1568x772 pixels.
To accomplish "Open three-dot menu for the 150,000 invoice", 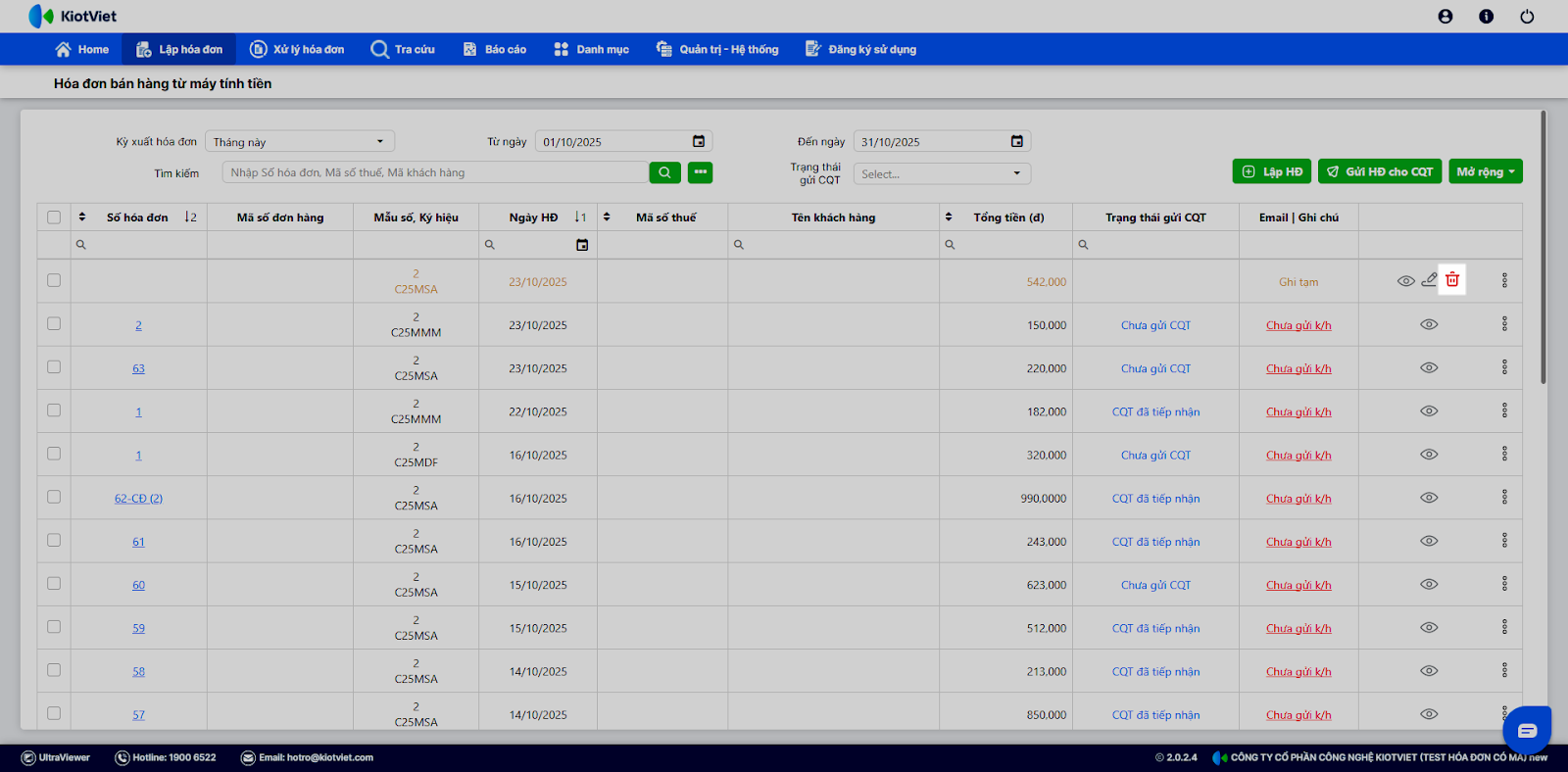I will pos(1504,324).
